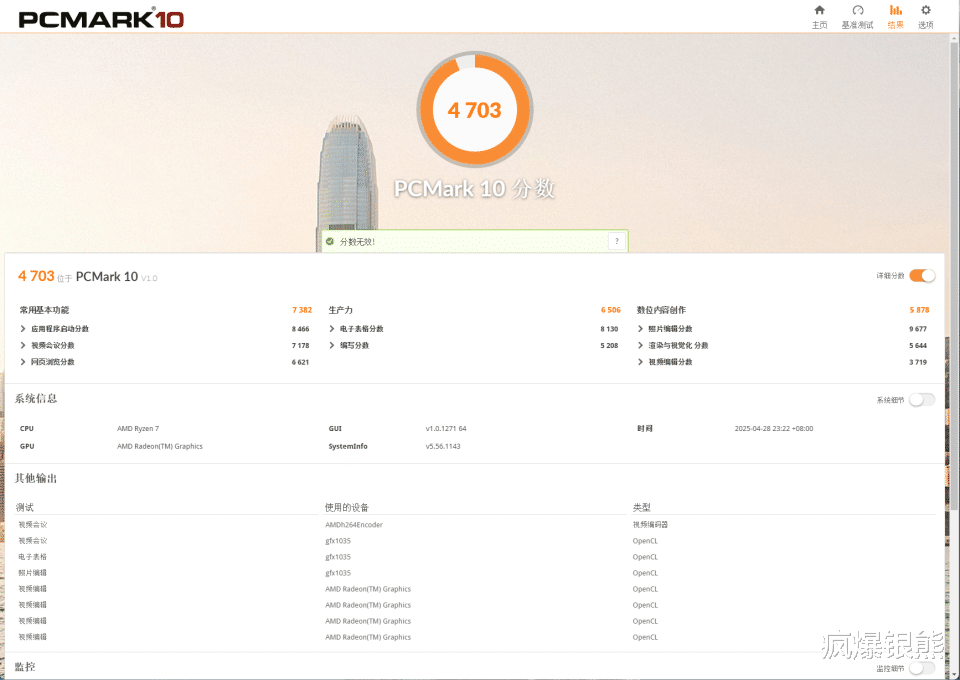Click the PCMark 10 分数 title
This screenshot has width=960, height=680.
474,189
